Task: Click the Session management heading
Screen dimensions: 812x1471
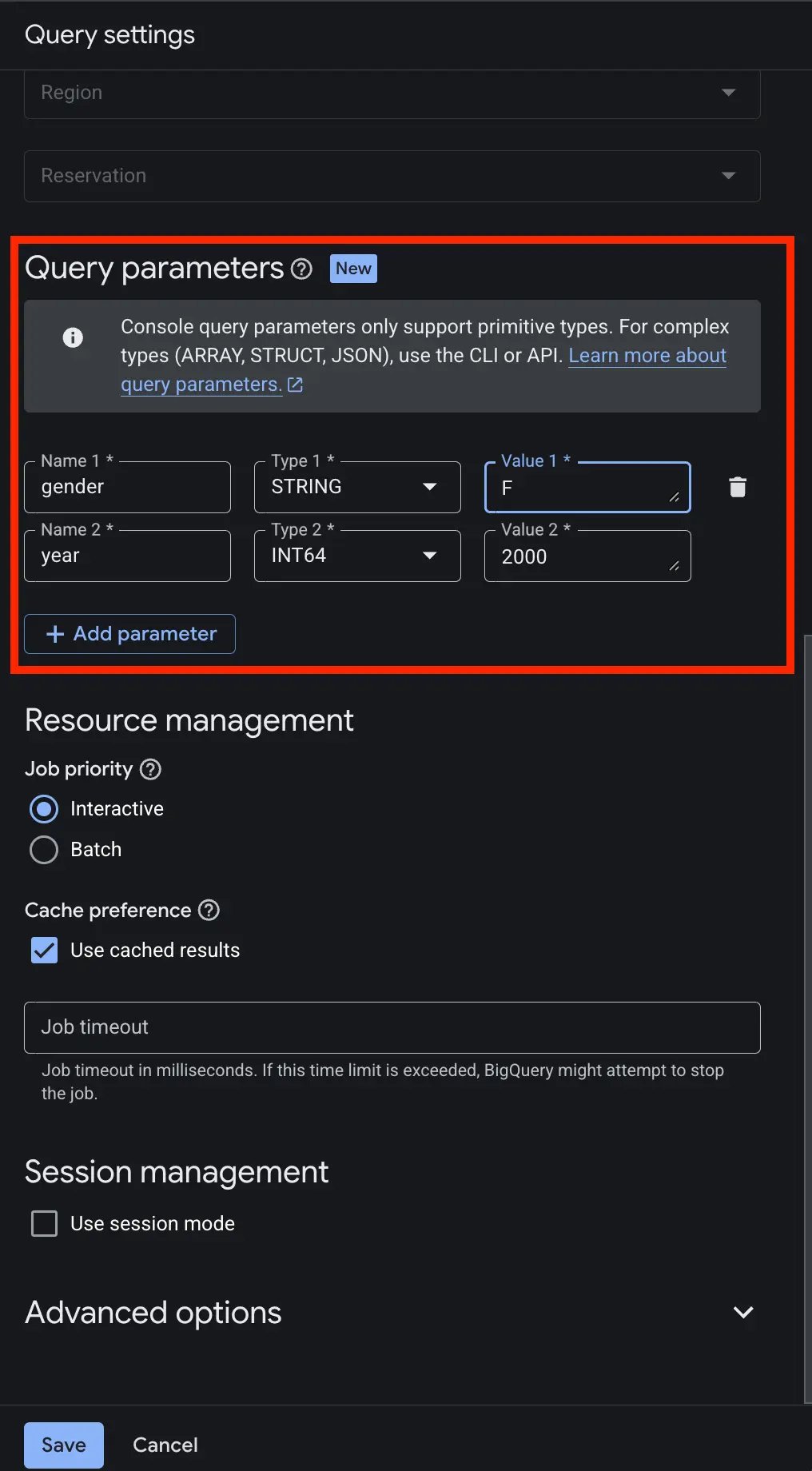Action: (177, 1172)
